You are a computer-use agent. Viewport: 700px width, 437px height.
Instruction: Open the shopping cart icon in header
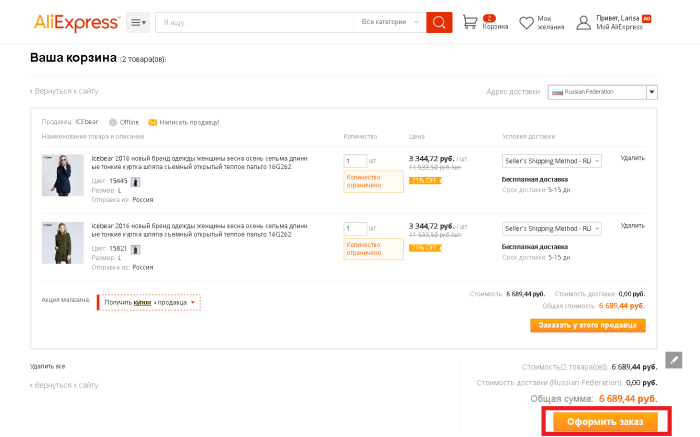tap(470, 22)
